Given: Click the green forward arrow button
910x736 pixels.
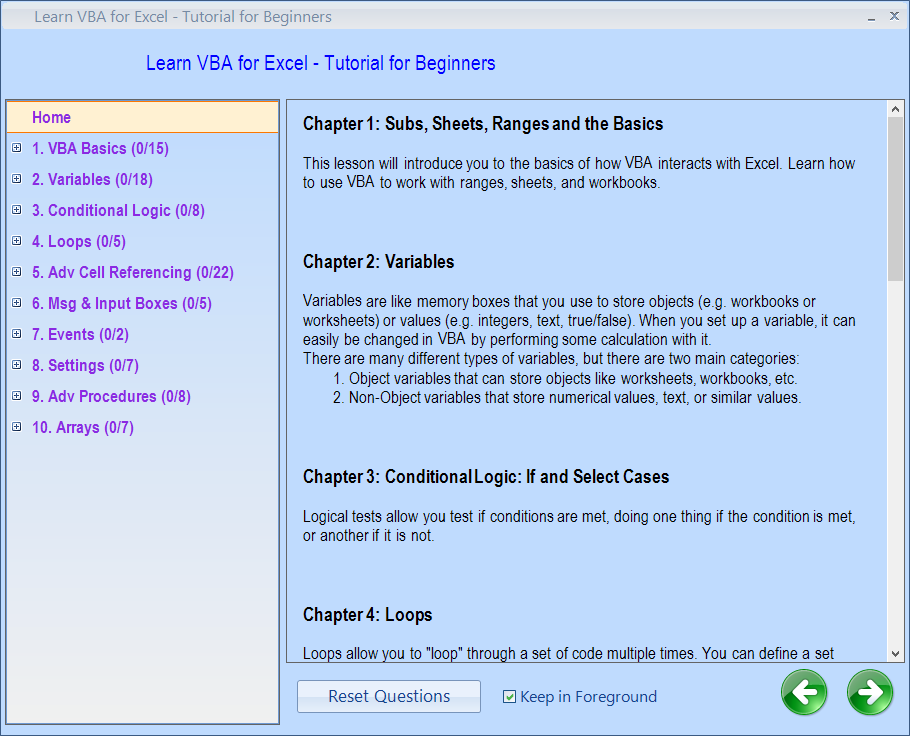Looking at the screenshot, I should (x=869, y=692).
